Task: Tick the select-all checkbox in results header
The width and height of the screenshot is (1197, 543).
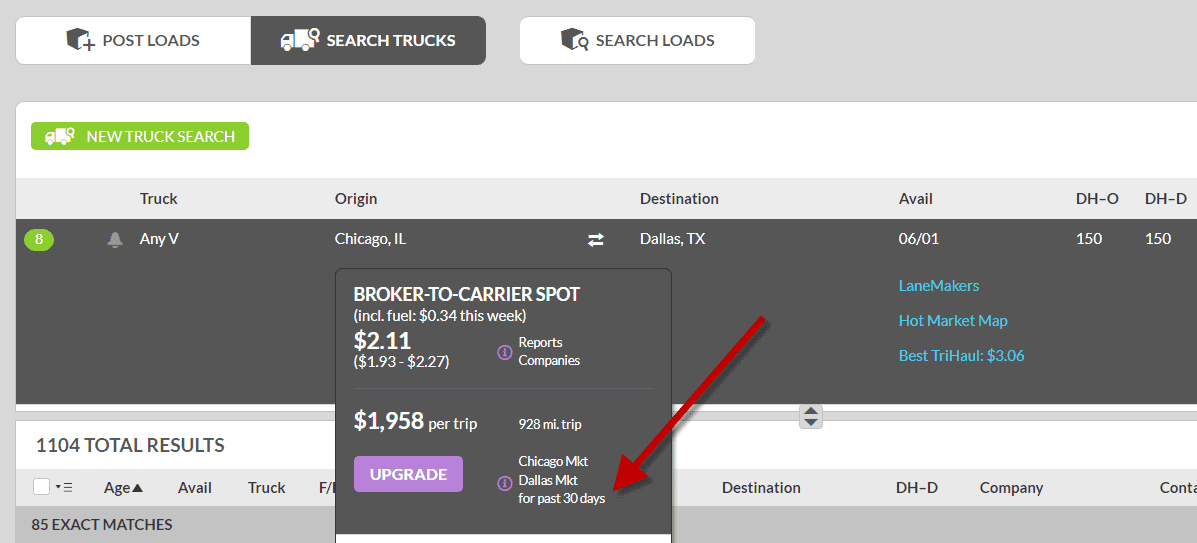Action: point(42,487)
